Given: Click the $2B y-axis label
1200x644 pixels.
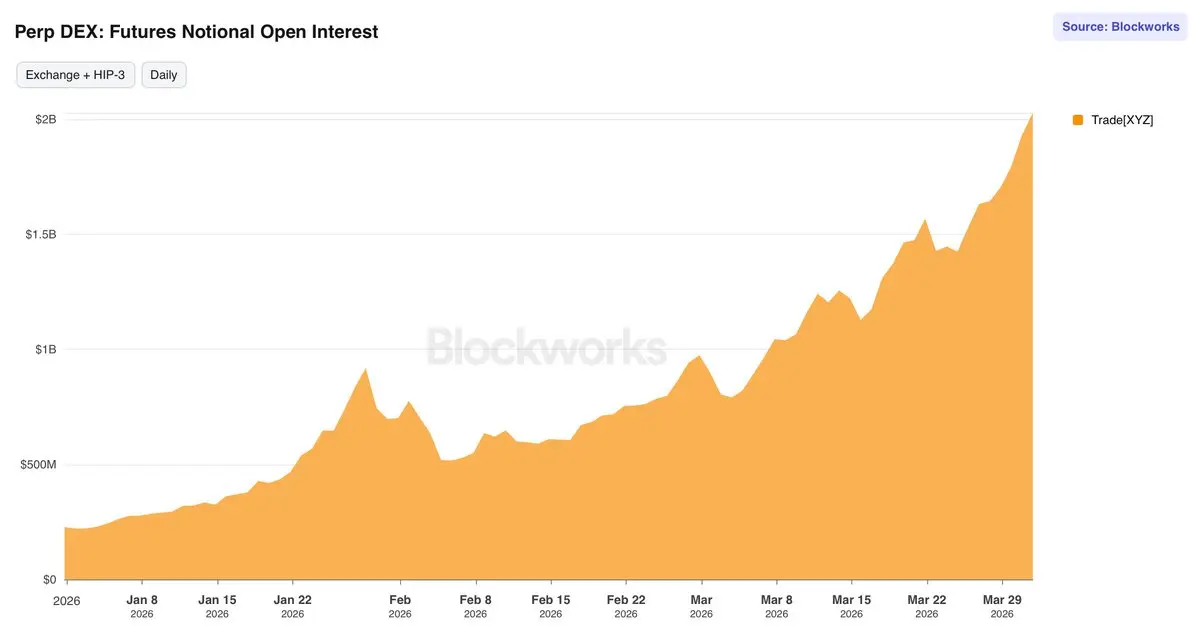Looking at the screenshot, I should click(x=46, y=119).
